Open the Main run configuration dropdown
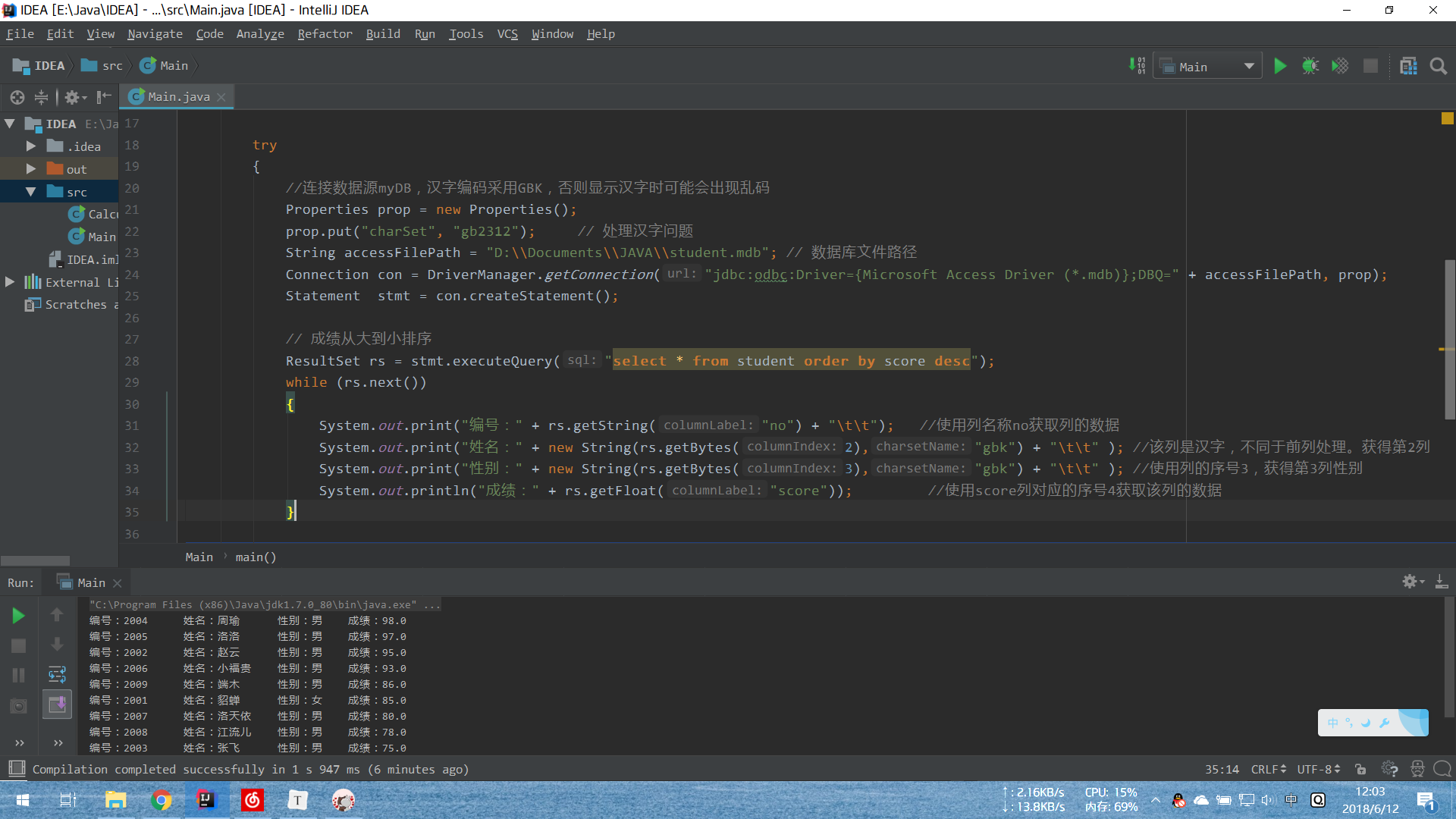This screenshot has height=819, width=1456. point(1207,67)
